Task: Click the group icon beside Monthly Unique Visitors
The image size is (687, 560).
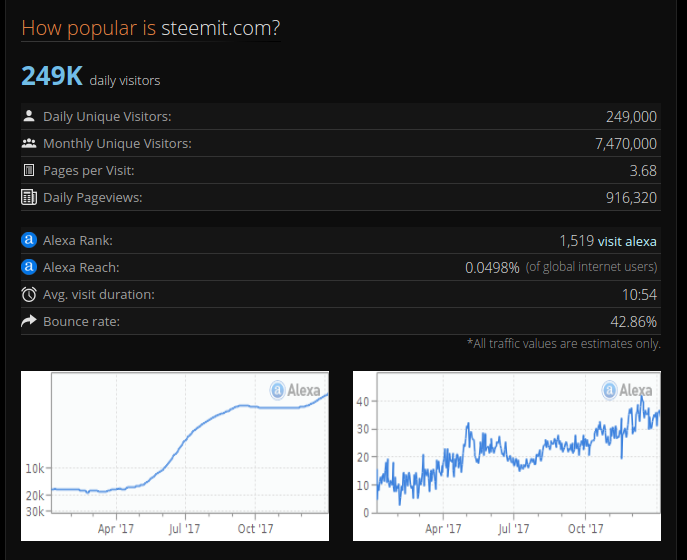Action: click(x=29, y=143)
